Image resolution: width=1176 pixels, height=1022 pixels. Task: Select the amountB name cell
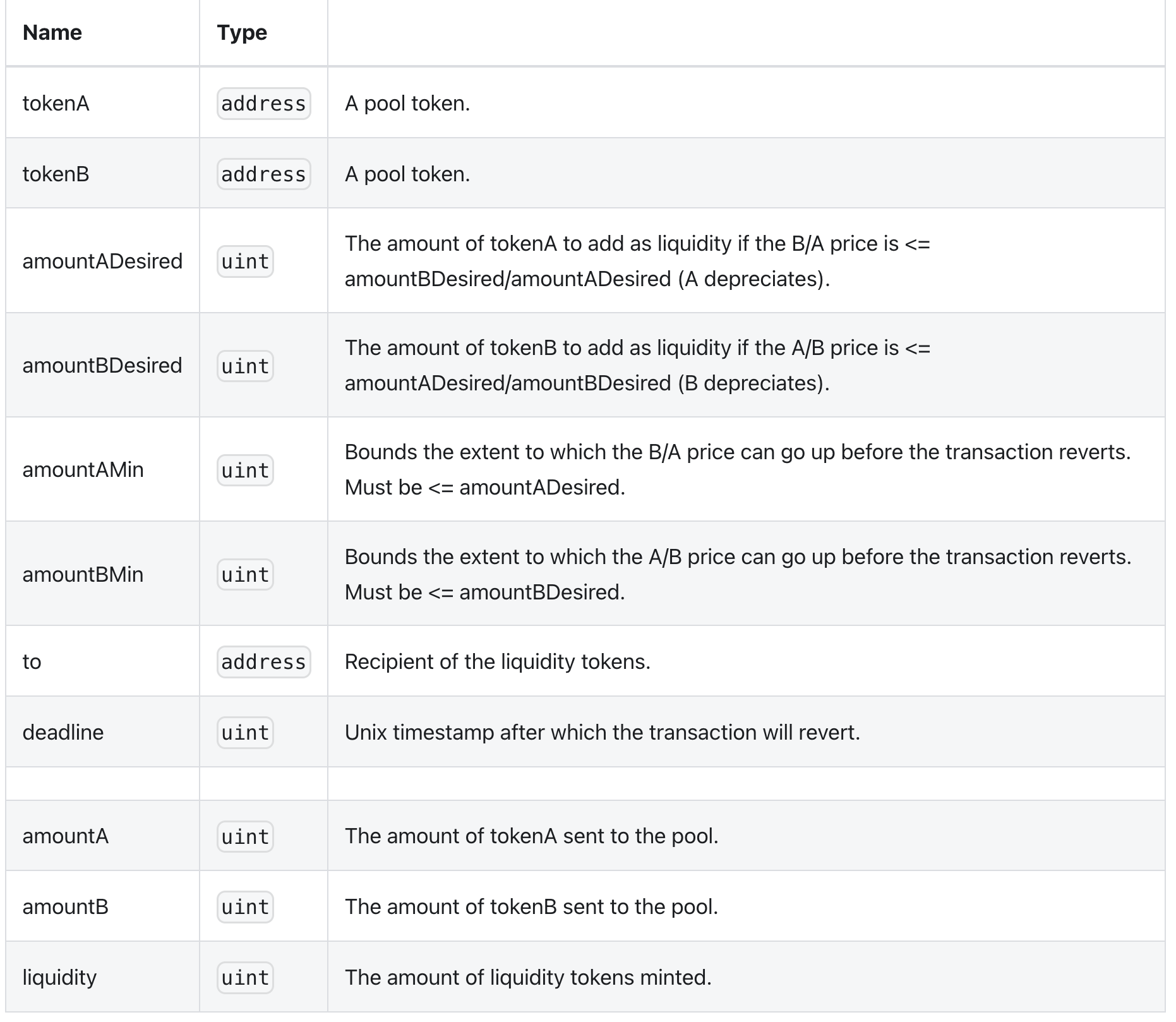pyautogui.click(x=103, y=906)
